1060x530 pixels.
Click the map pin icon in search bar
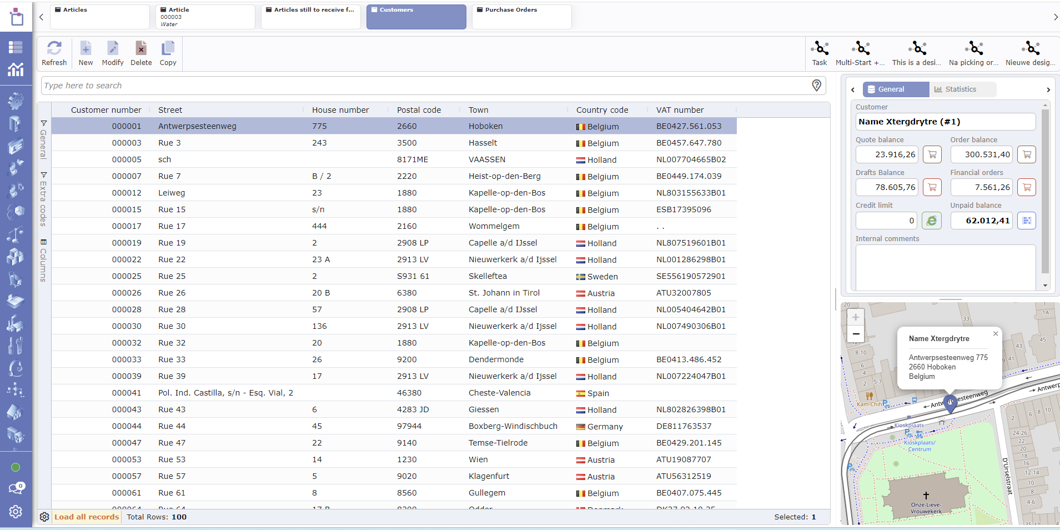(817, 86)
